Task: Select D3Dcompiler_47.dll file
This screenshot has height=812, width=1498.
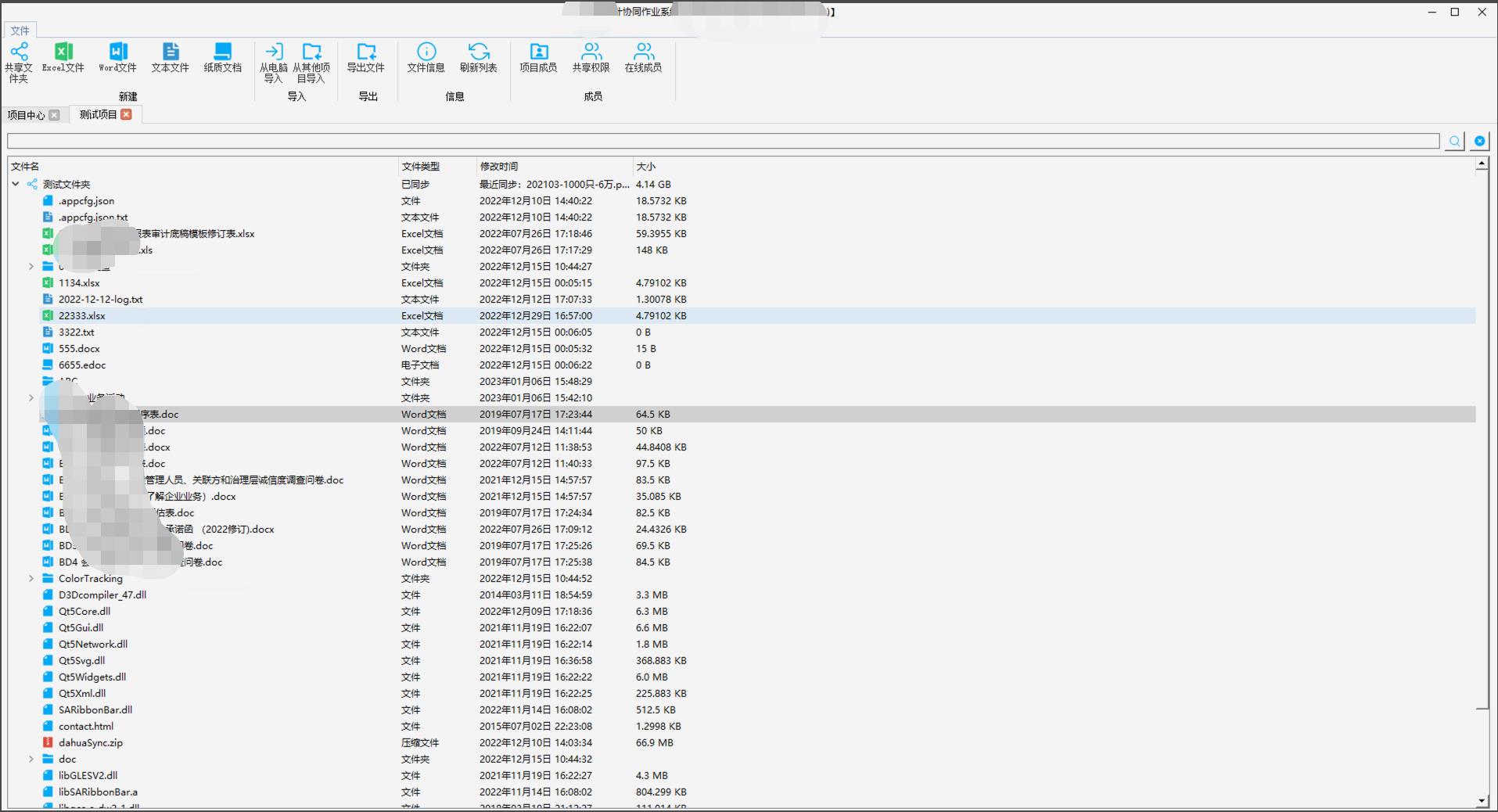Action: (102, 595)
